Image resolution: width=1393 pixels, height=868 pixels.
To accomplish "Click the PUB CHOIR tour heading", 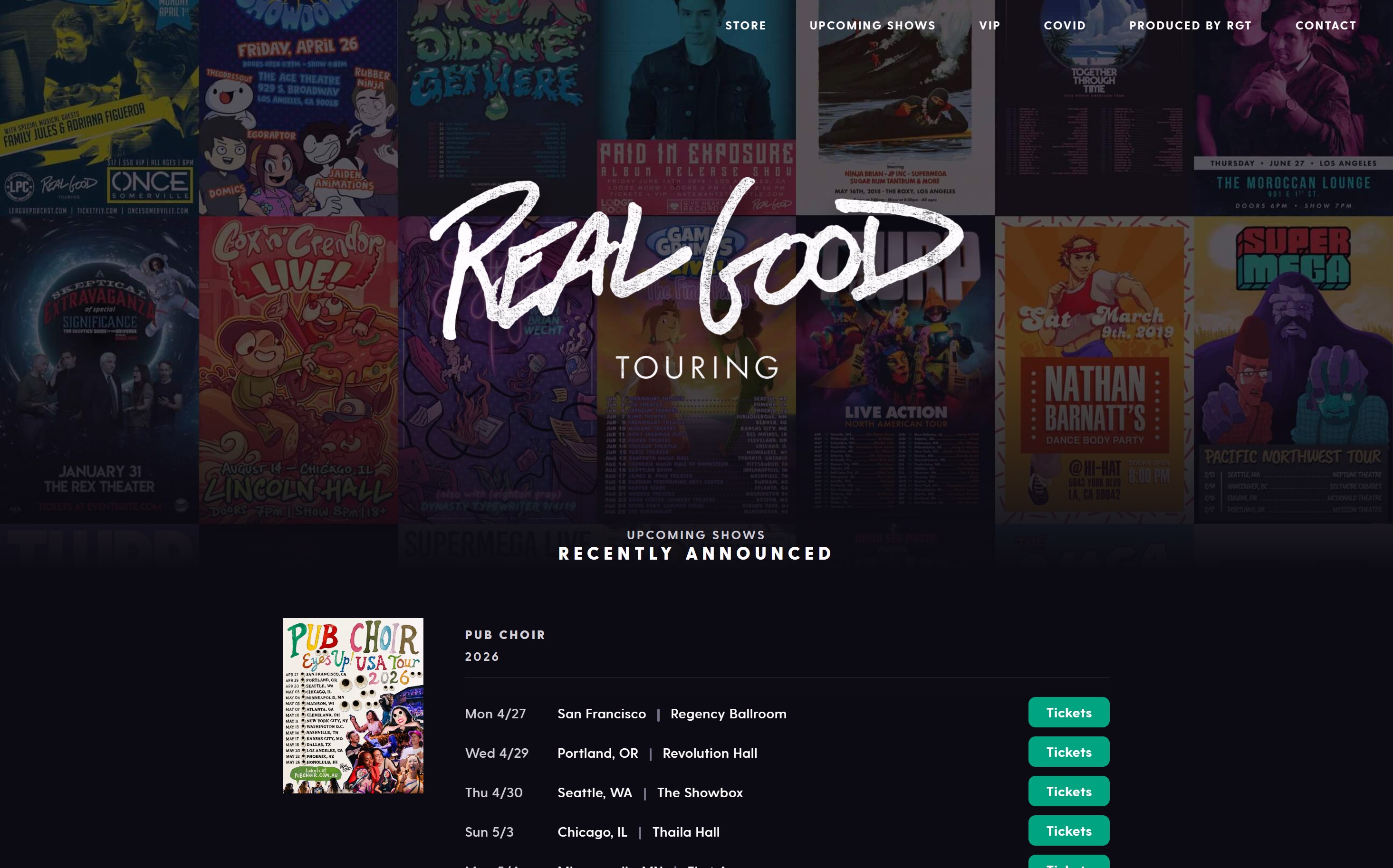I will (x=505, y=635).
